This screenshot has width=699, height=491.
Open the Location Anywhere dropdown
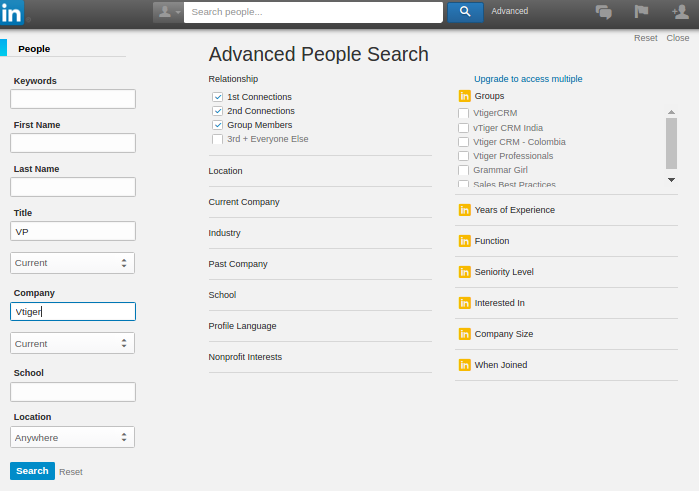tap(72, 437)
